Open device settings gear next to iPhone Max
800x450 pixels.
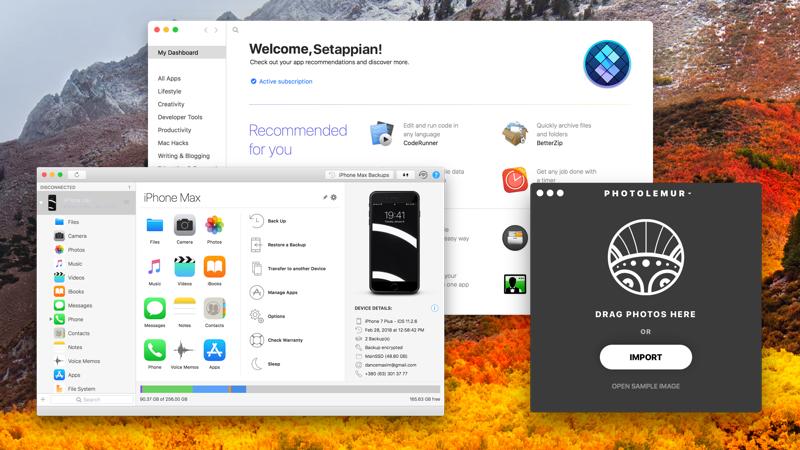334,198
